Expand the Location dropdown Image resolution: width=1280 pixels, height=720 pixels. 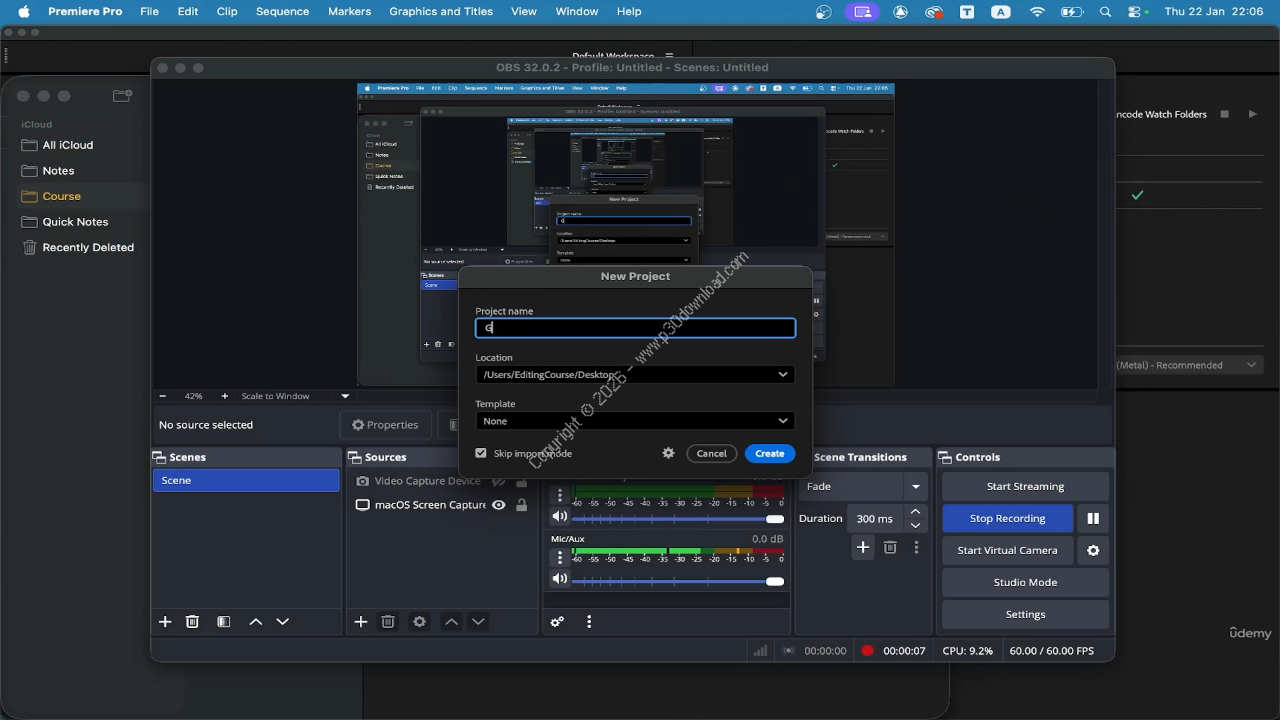pos(782,374)
